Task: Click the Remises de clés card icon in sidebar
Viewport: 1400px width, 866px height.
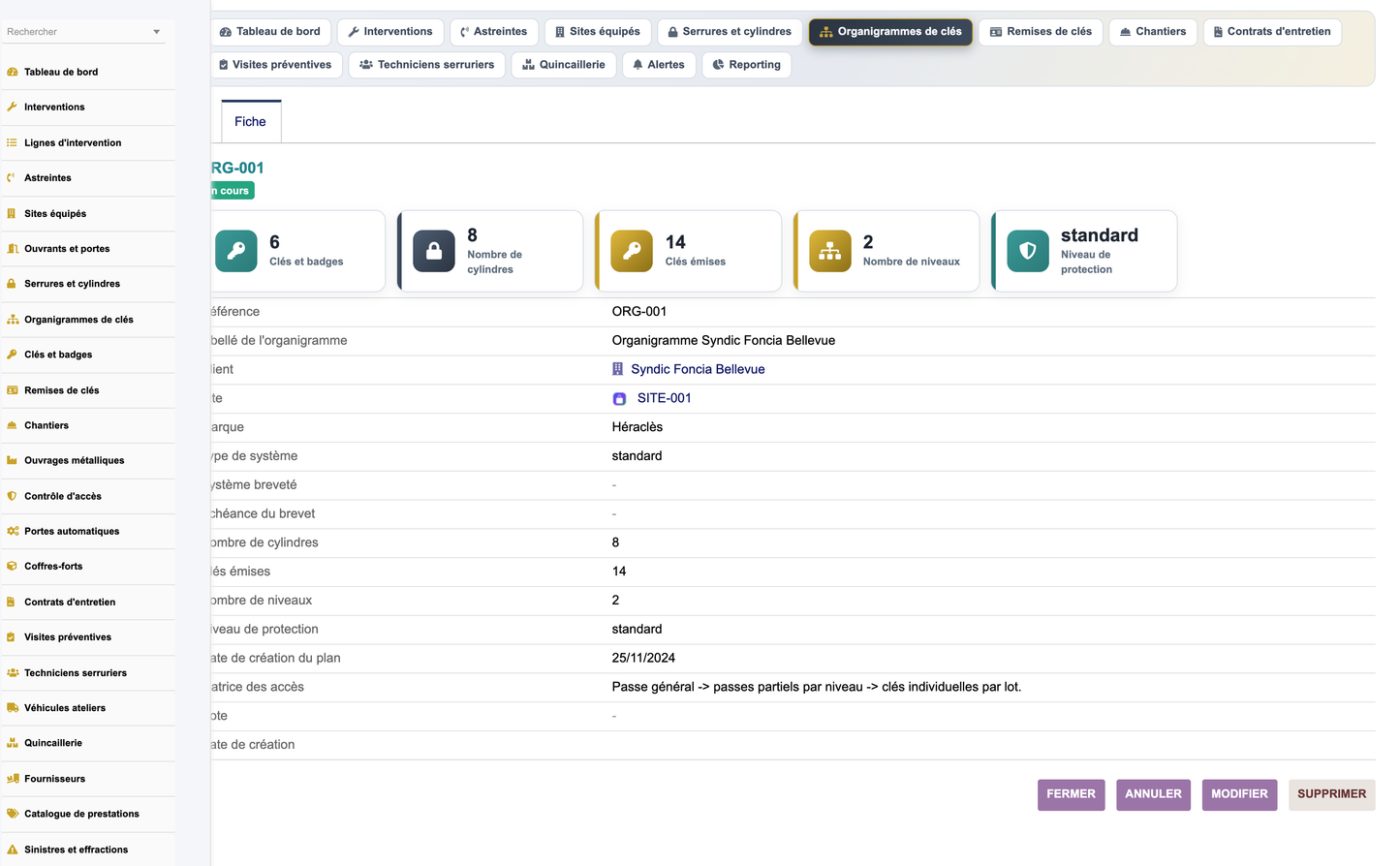Action: [x=13, y=390]
